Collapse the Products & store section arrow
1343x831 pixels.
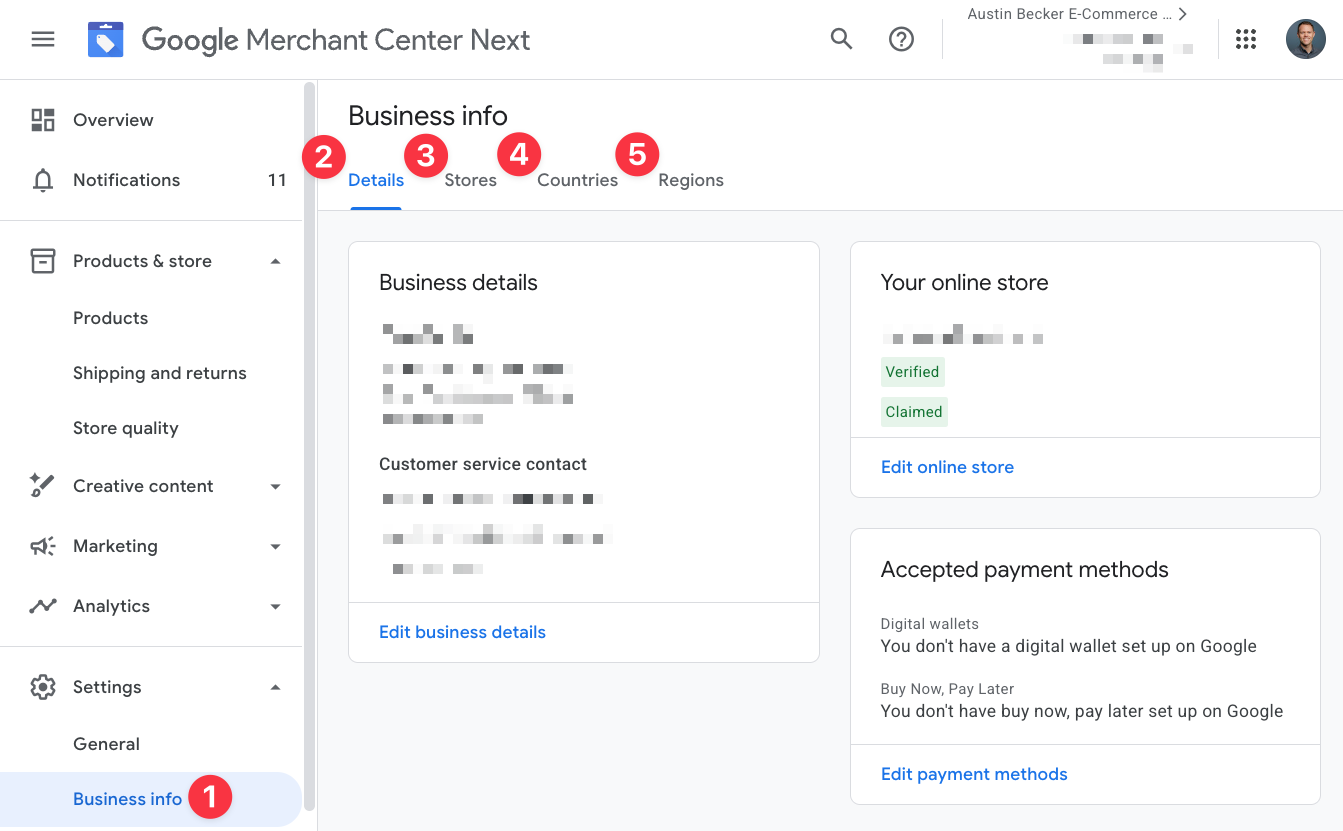coord(276,261)
